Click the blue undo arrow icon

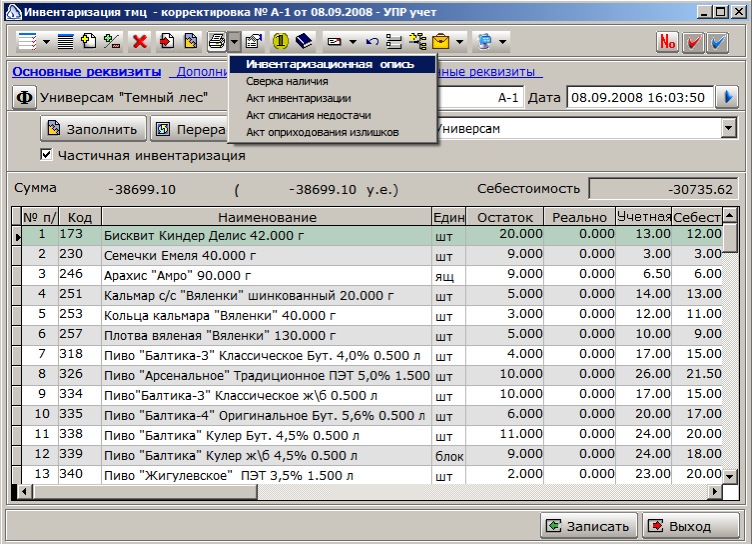pos(372,42)
